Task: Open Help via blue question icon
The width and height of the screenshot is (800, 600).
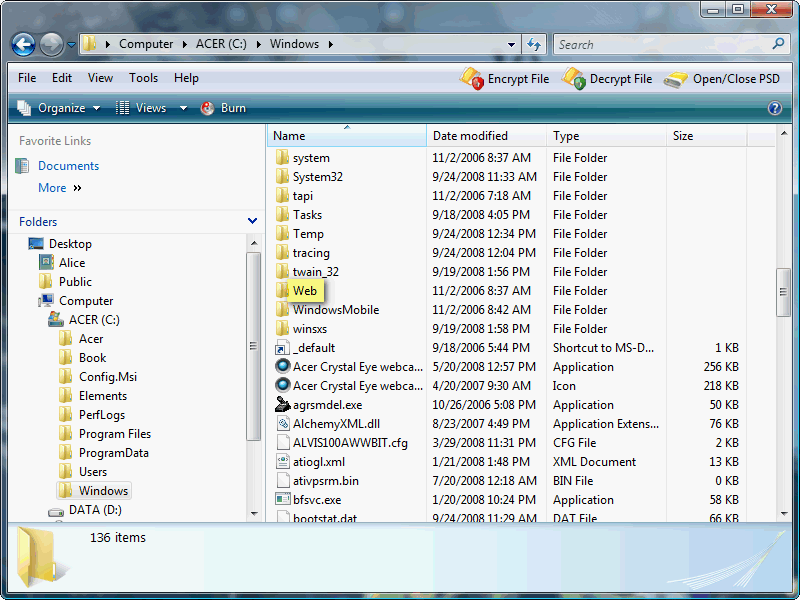Action: click(x=774, y=108)
